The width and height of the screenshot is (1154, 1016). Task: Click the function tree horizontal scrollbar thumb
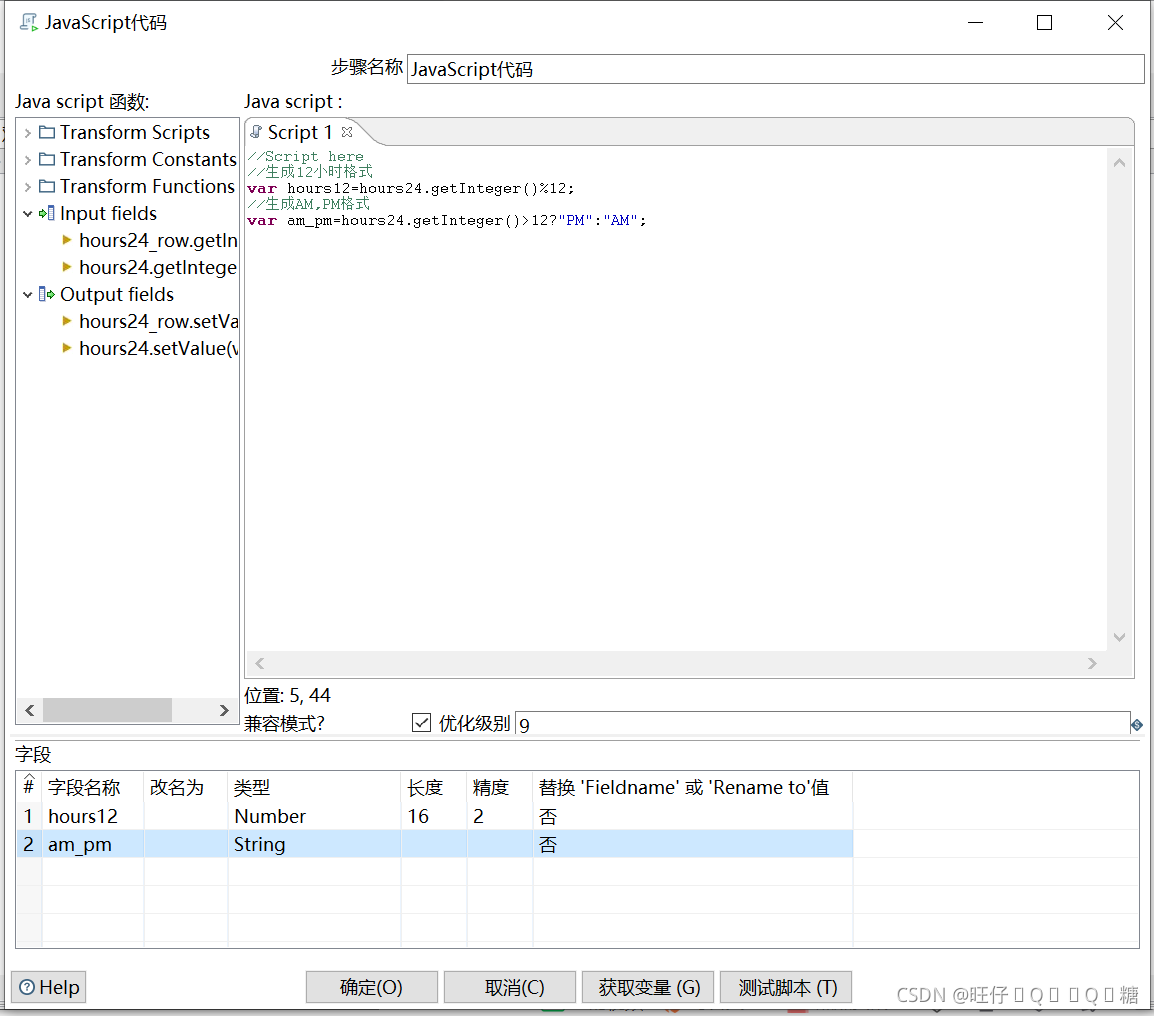pos(107,710)
